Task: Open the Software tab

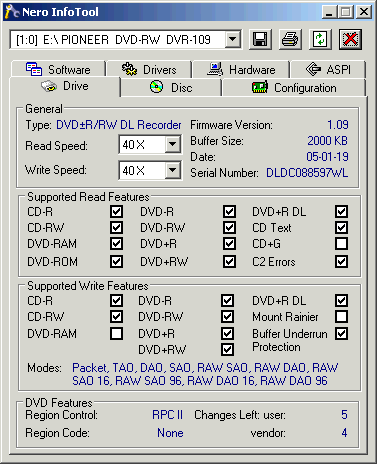Action: click(59, 69)
